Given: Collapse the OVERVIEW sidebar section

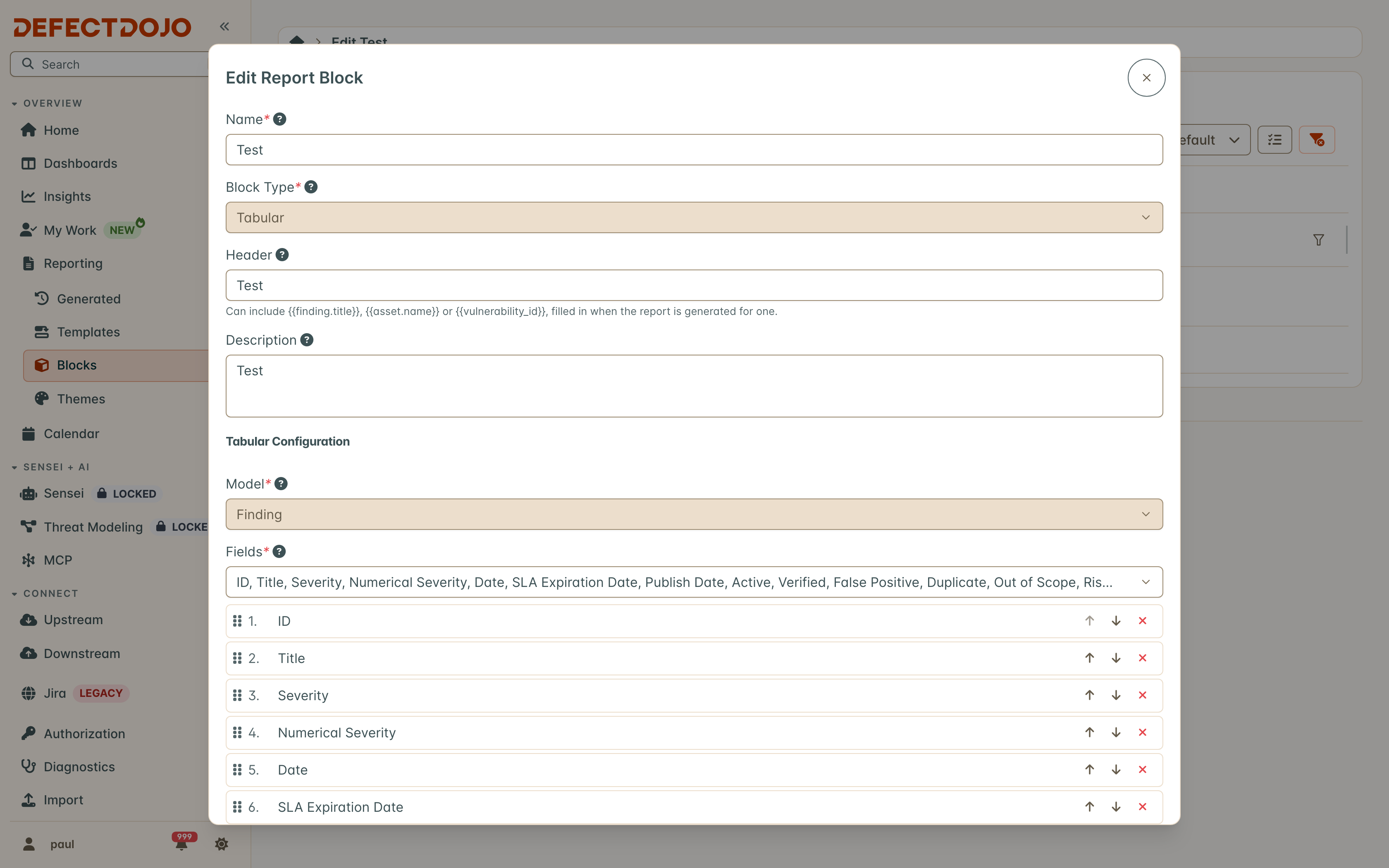Looking at the screenshot, I should click(x=47, y=103).
